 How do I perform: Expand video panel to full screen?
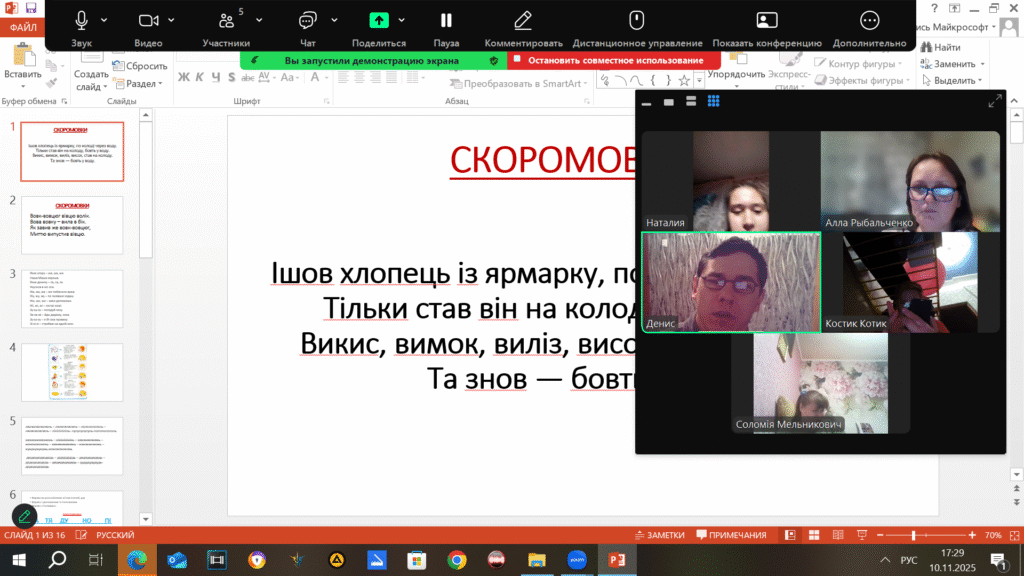[994, 101]
